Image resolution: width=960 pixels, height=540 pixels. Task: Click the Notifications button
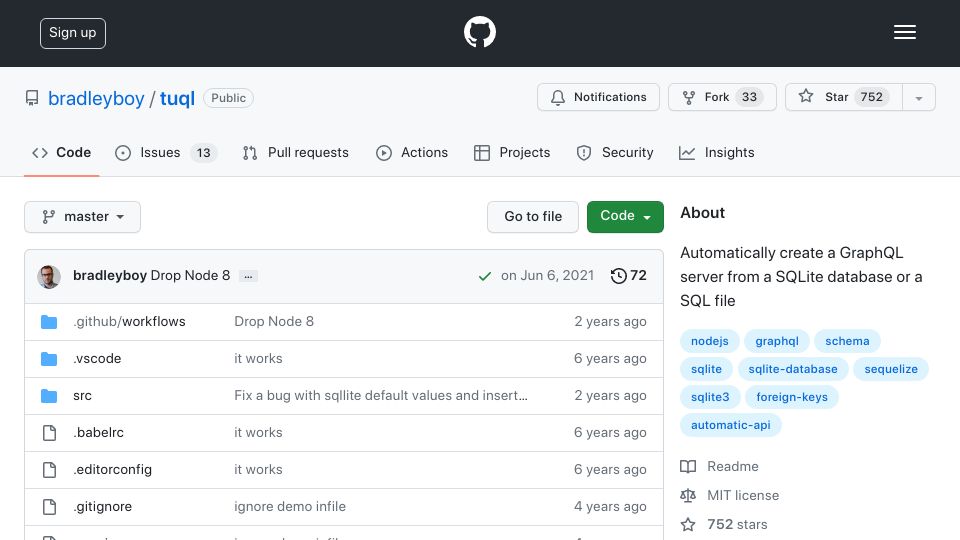coord(598,97)
